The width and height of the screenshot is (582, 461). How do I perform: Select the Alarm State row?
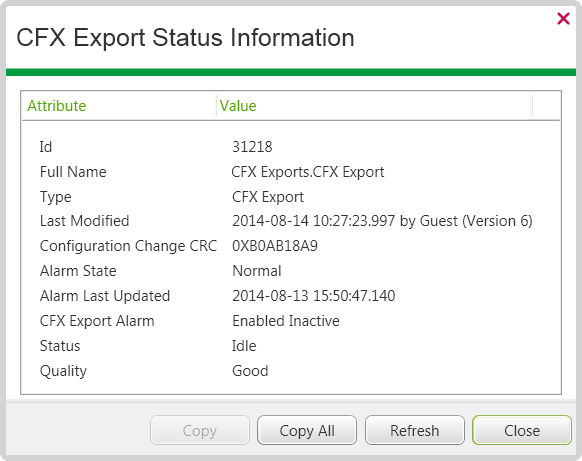coord(291,271)
